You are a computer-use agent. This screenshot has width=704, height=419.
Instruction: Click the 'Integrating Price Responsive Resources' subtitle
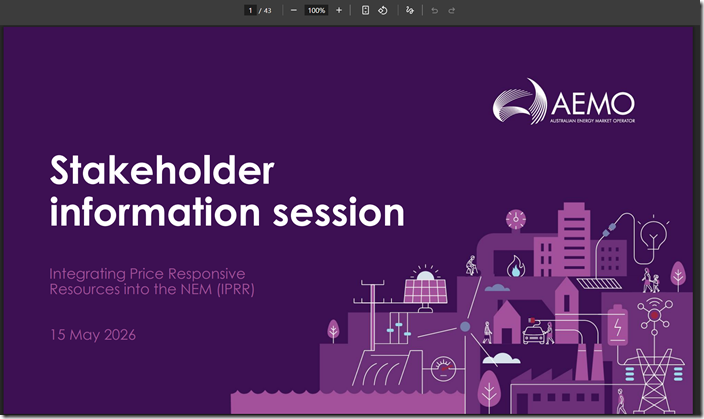pos(152,281)
